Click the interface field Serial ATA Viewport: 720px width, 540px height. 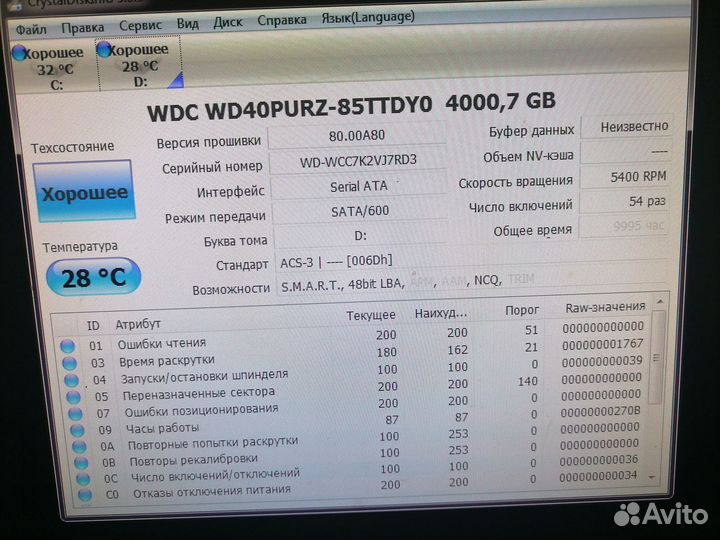pyautogui.click(x=359, y=186)
